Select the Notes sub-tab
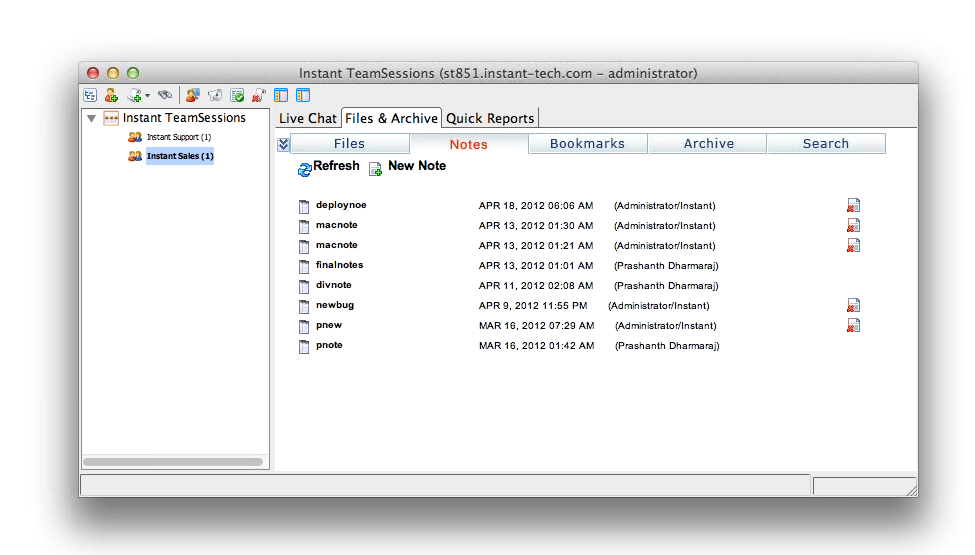This screenshot has width=975, height=555. pos(469,144)
